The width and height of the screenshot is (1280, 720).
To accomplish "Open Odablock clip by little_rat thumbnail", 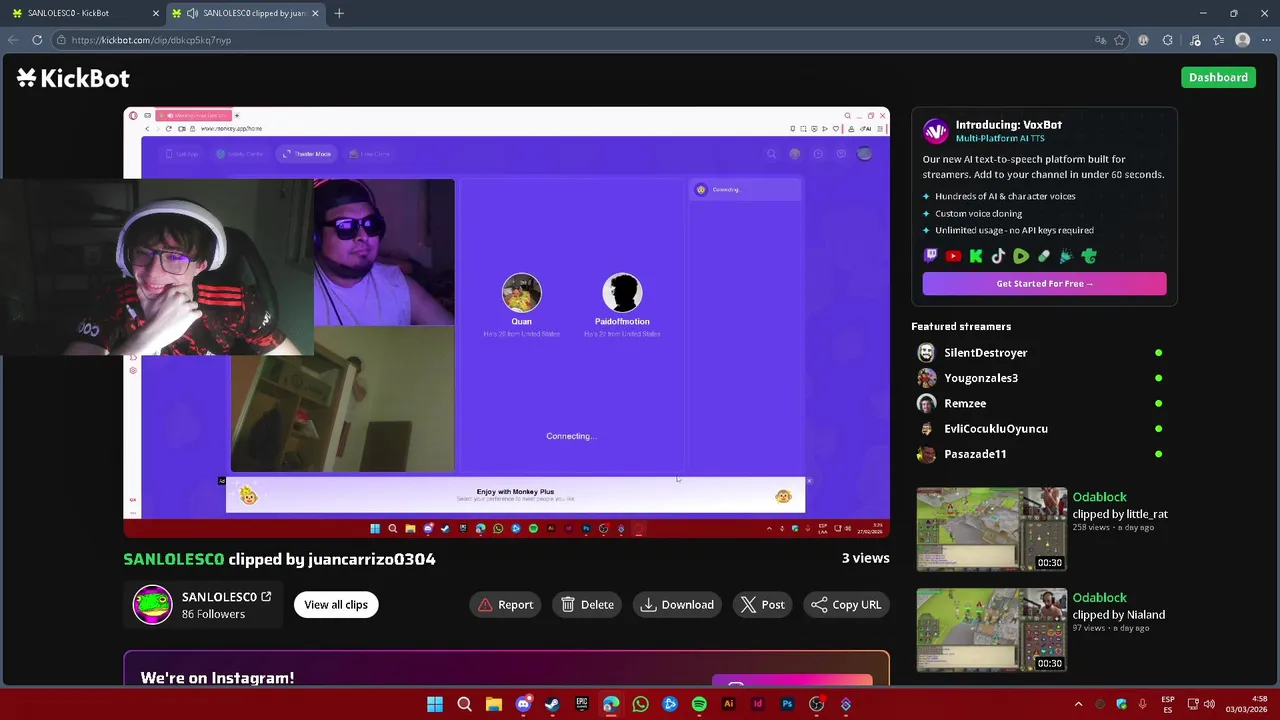I will tap(992, 529).
